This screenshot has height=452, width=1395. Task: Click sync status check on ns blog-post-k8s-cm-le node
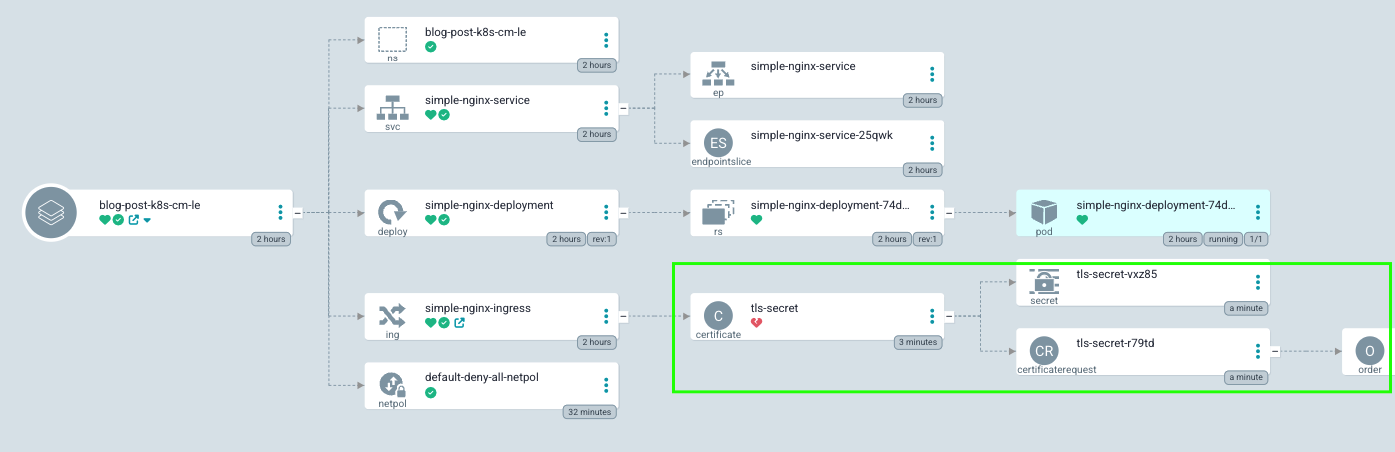click(431, 47)
